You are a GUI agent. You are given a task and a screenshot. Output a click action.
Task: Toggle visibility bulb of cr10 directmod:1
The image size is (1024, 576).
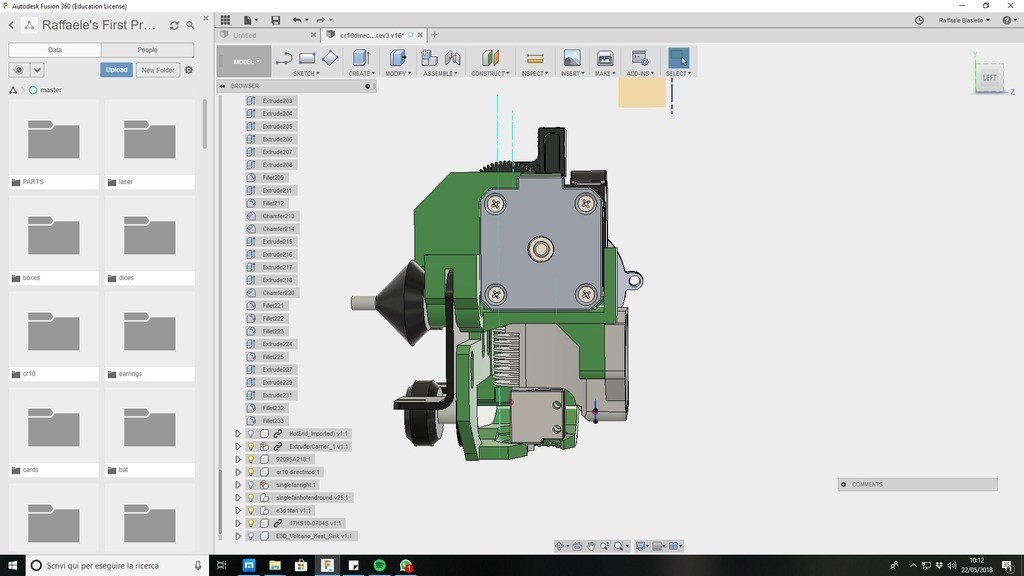pyautogui.click(x=251, y=472)
